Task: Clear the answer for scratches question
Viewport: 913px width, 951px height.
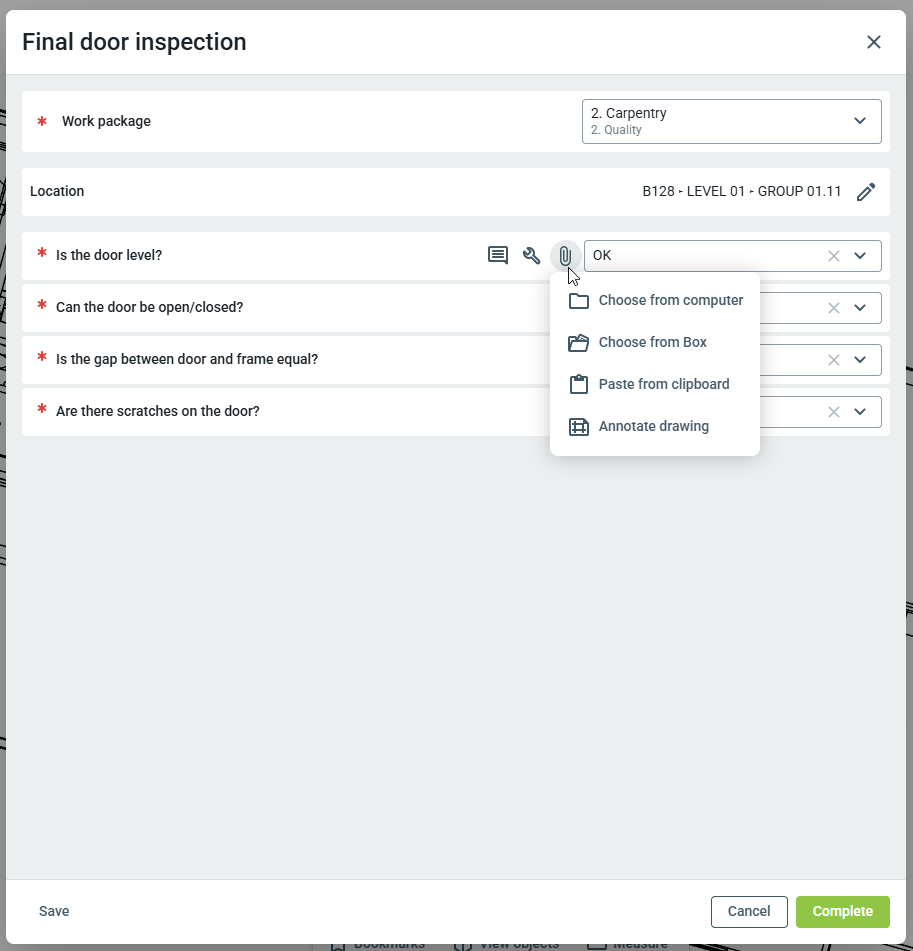Action: [834, 412]
